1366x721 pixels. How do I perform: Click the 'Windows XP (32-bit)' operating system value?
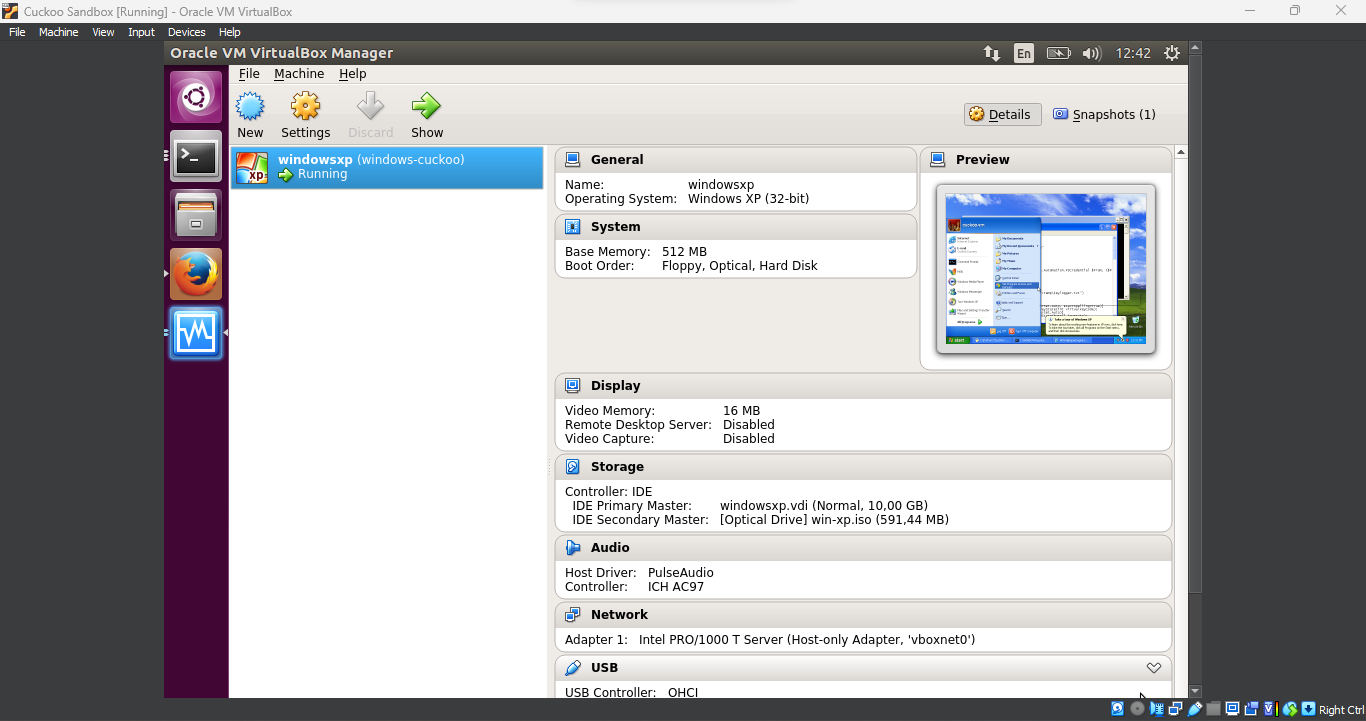click(748, 199)
